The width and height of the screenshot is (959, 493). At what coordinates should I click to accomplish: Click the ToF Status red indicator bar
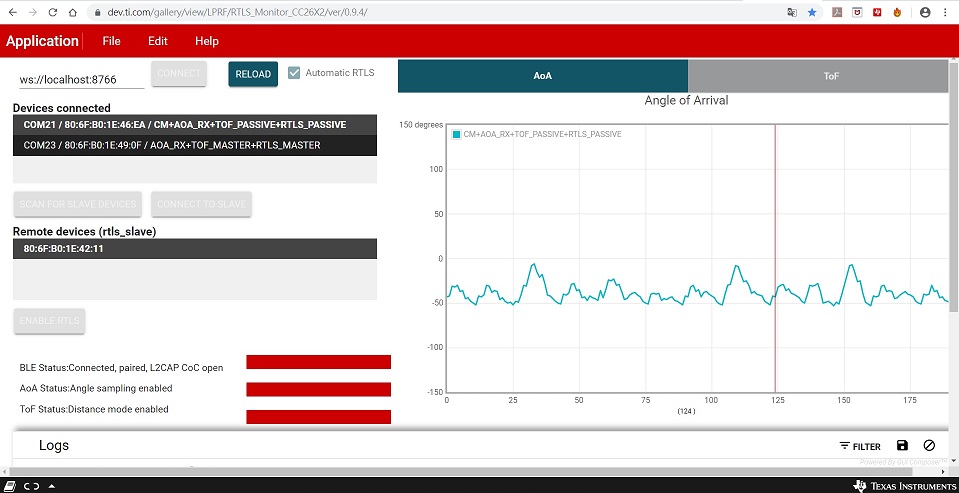(x=318, y=417)
